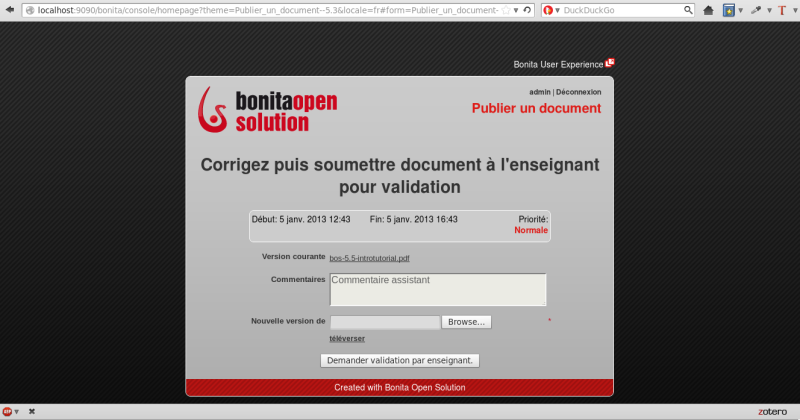
Task: Reload the page with the refresh icon
Action: pos(527,10)
